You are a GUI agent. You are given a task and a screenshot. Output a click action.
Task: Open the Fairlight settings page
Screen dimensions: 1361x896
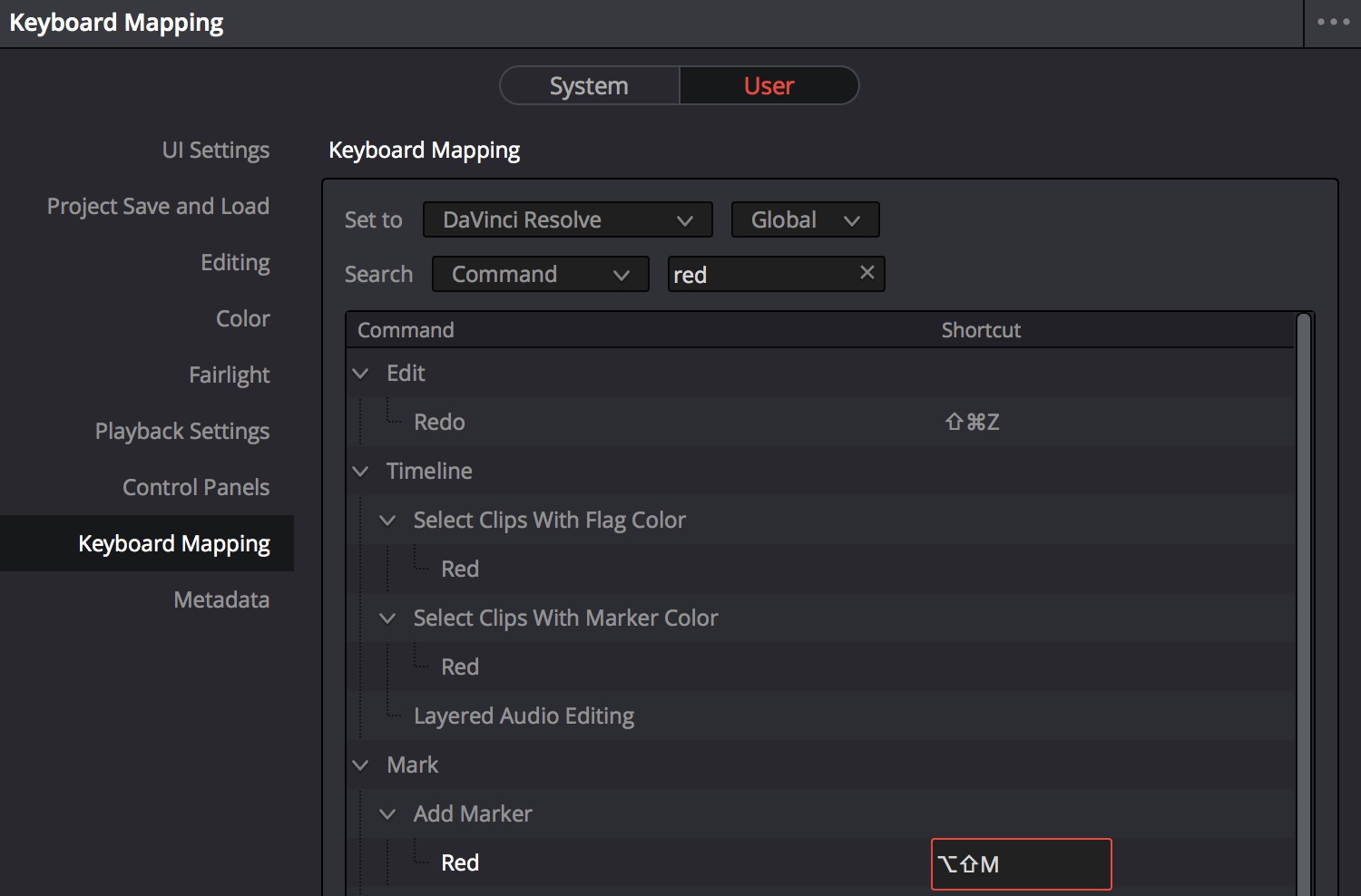pos(229,375)
